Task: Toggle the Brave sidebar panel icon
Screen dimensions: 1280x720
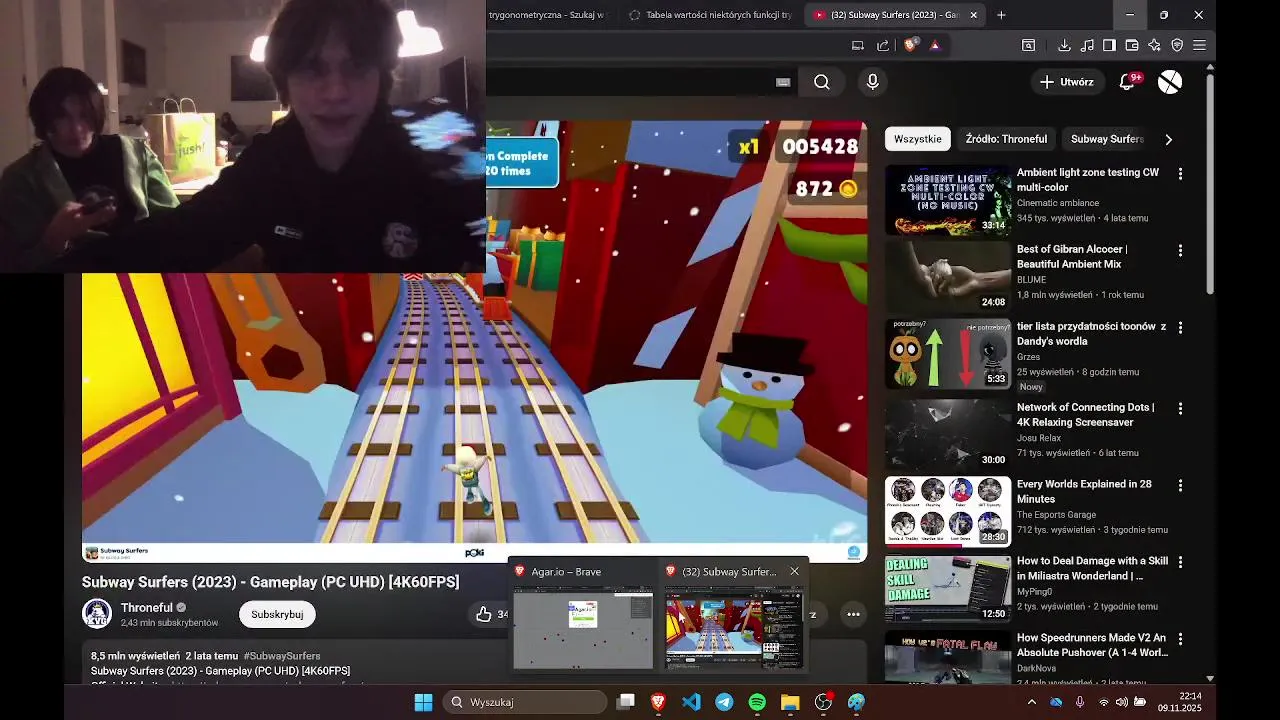Action: pos(1109,45)
